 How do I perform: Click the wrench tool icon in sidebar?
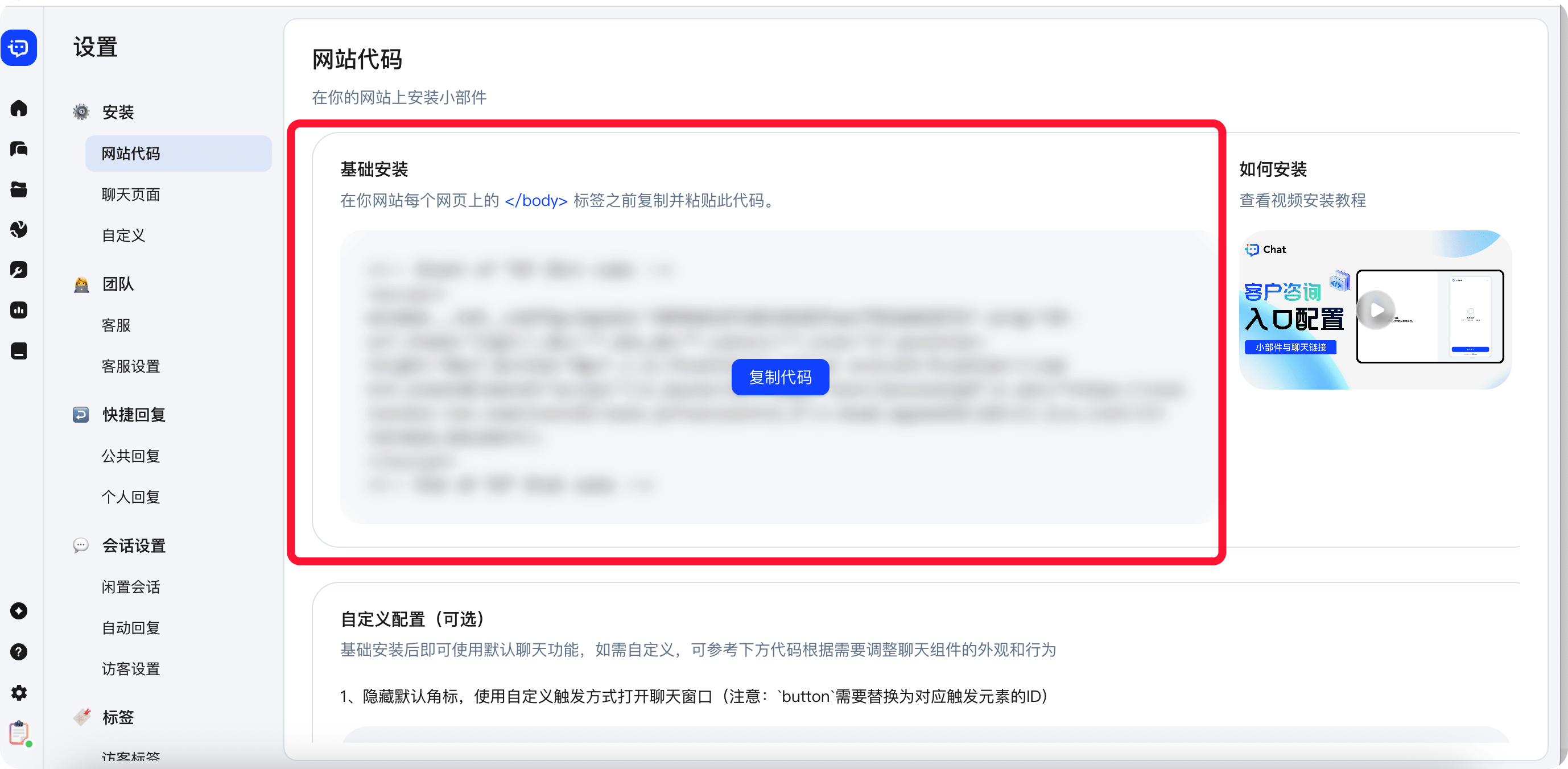tap(19, 270)
